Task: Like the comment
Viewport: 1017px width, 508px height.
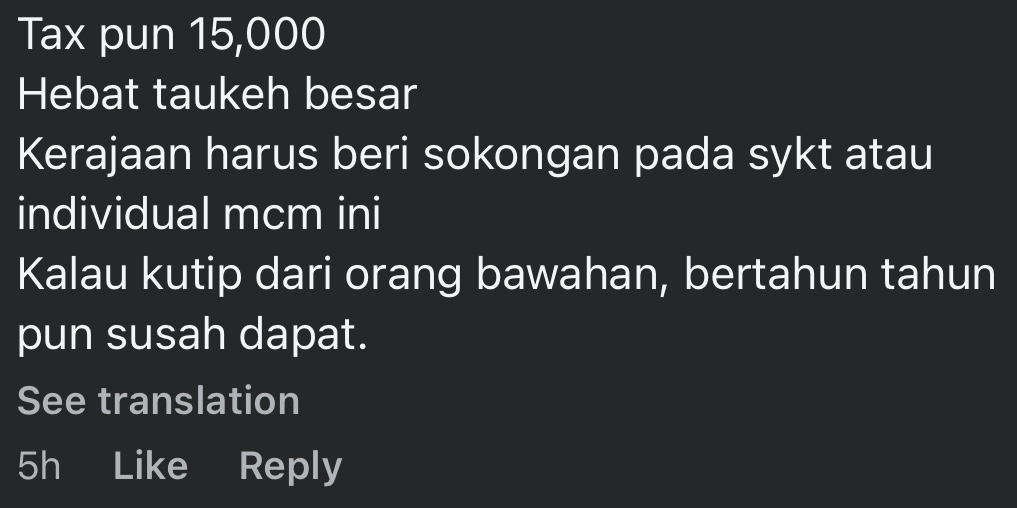Action: [x=150, y=466]
